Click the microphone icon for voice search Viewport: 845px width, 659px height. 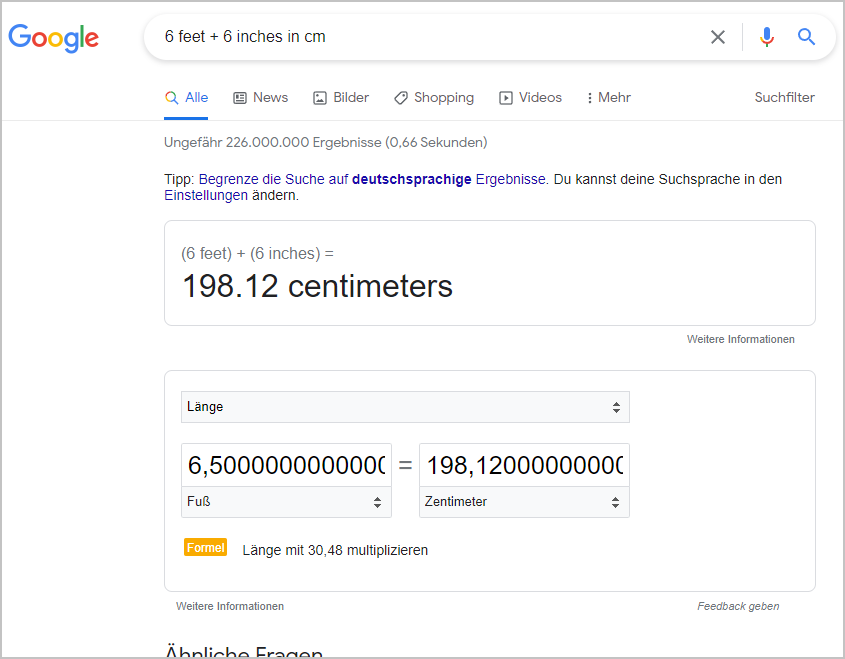tap(767, 36)
